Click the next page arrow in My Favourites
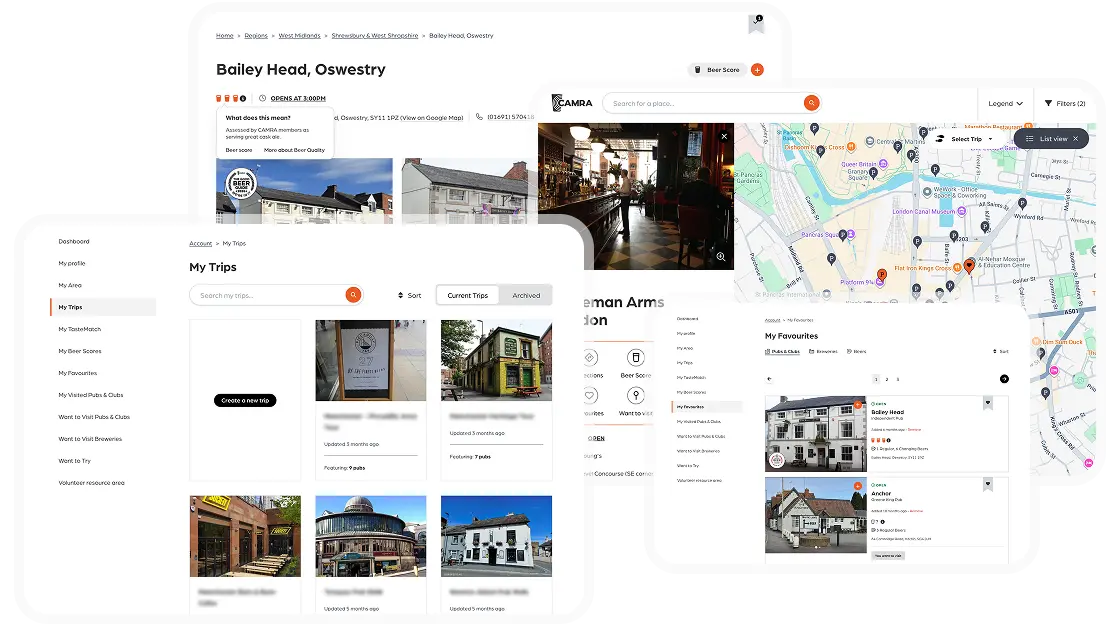1116x628 pixels. (x=1004, y=379)
